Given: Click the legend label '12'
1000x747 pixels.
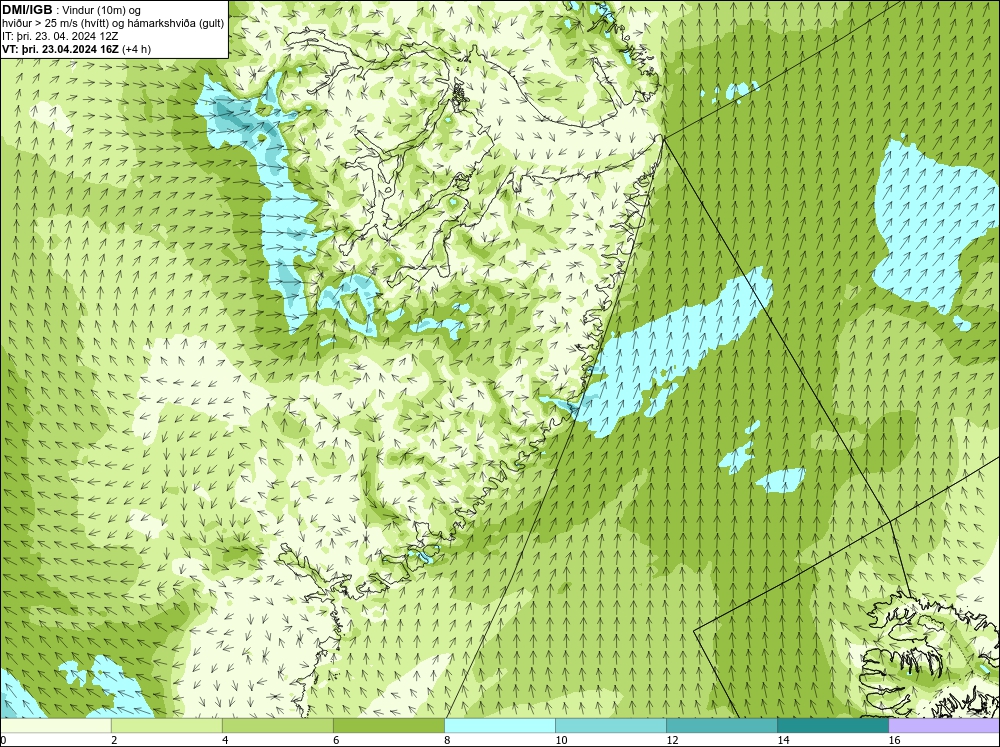Looking at the screenshot, I should (672, 740).
